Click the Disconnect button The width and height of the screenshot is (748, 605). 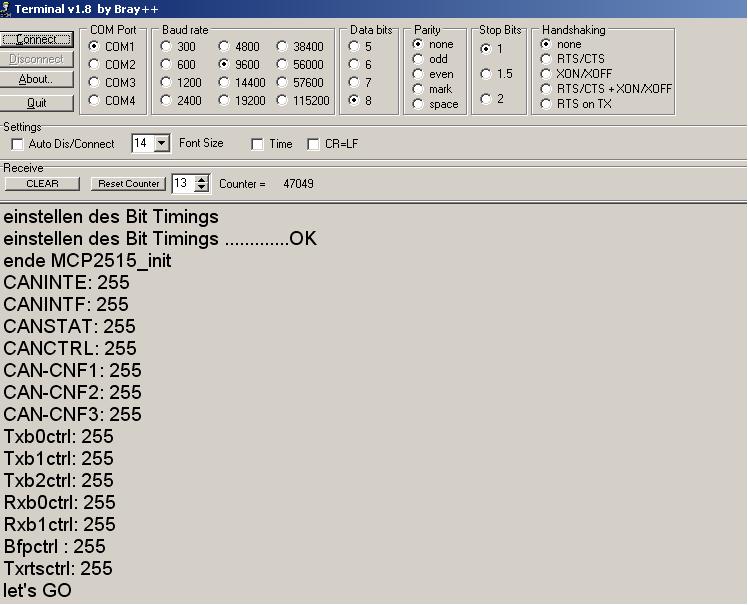click(x=37, y=59)
